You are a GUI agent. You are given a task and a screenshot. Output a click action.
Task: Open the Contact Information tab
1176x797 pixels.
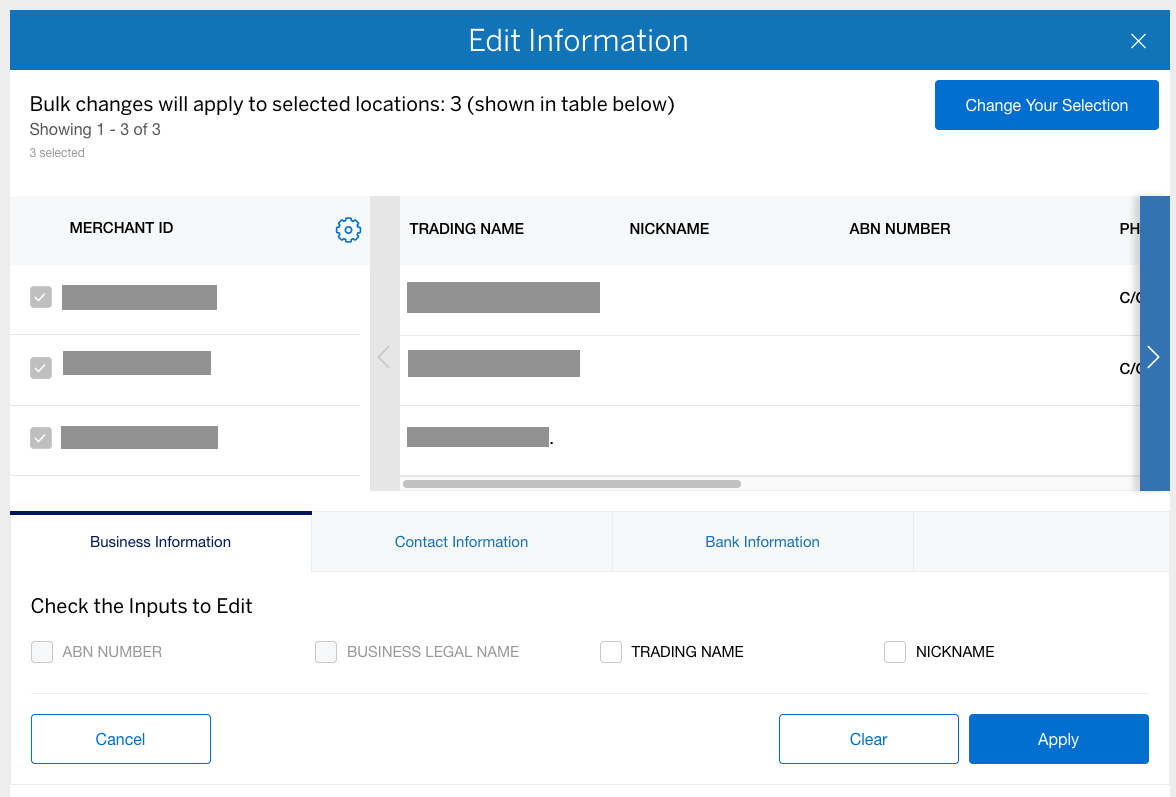tap(461, 542)
